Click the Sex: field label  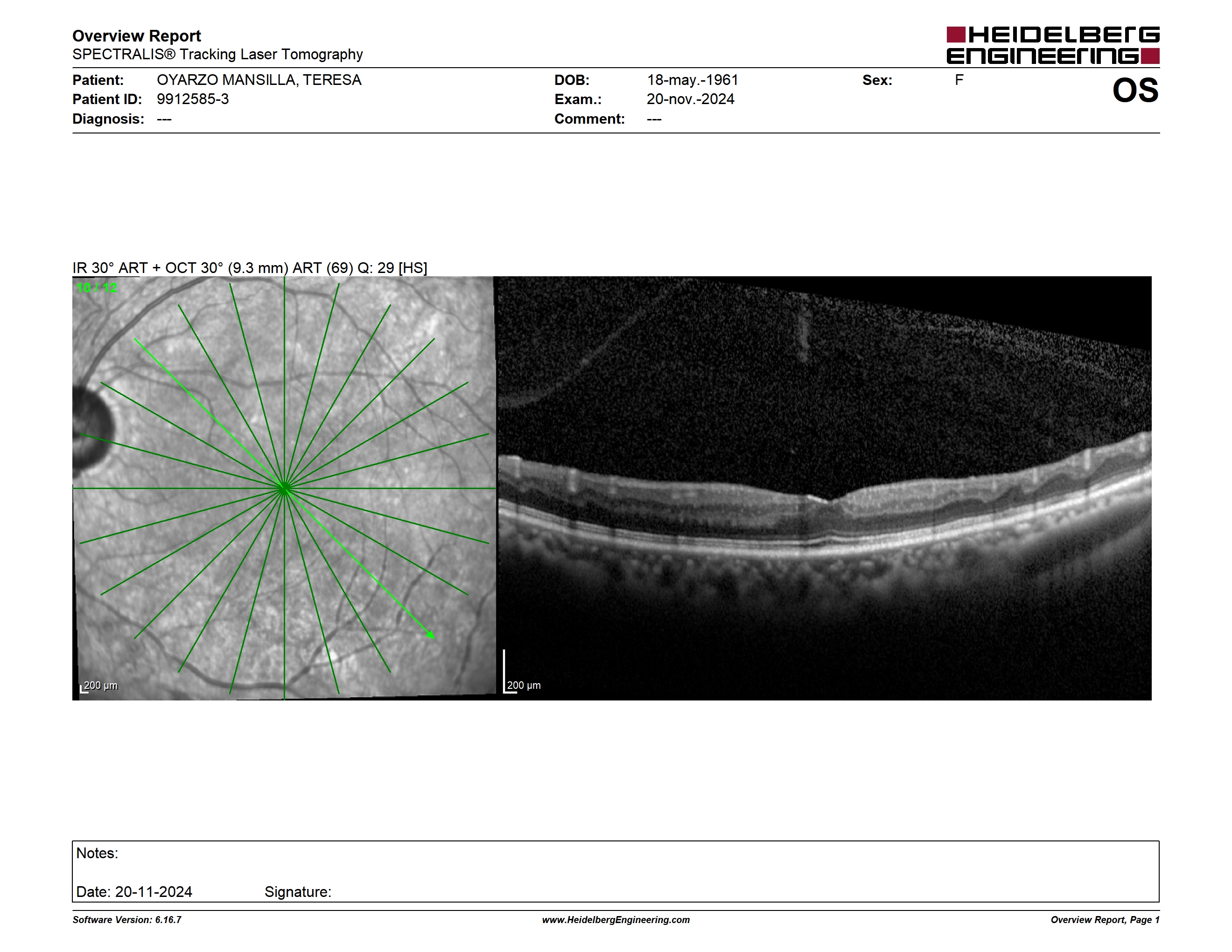877,80
